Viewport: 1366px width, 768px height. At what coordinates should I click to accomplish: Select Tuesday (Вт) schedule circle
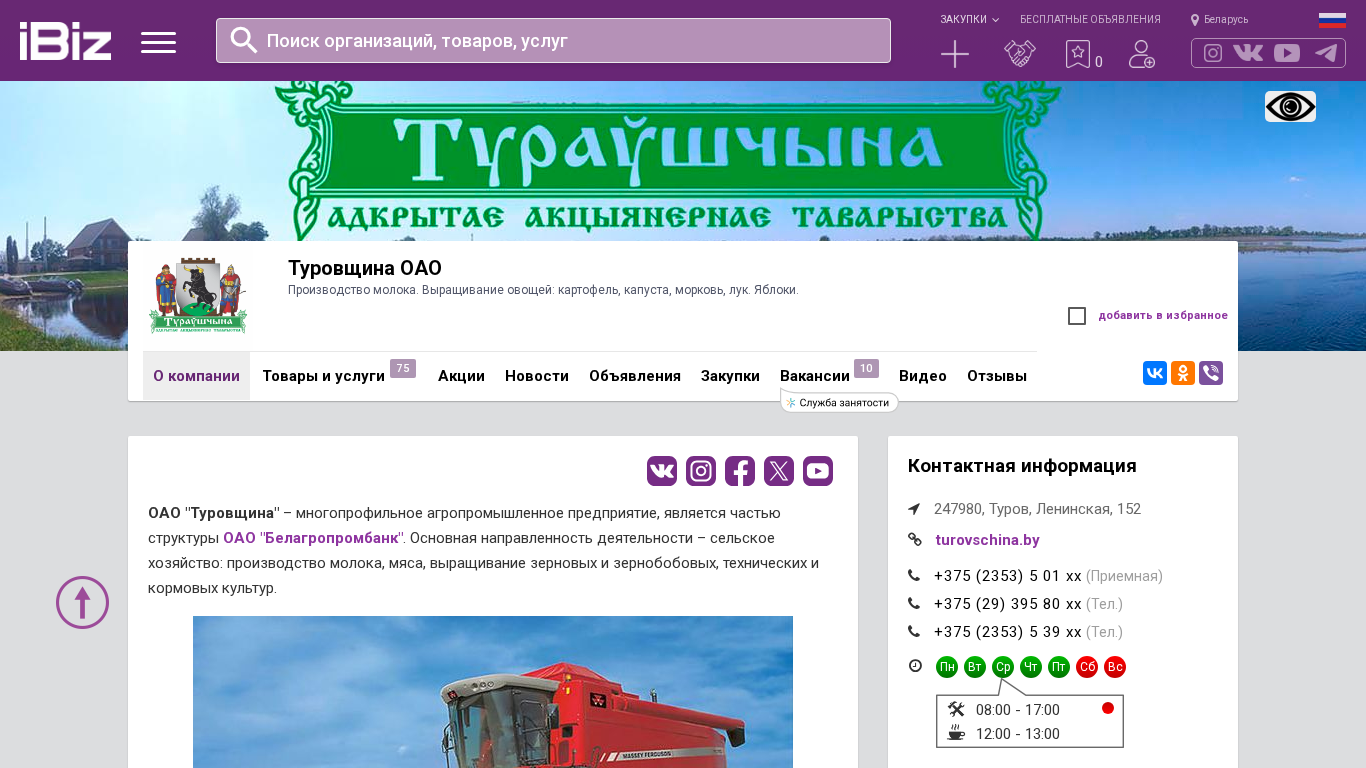pyautogui.click(x=975, y=667)
